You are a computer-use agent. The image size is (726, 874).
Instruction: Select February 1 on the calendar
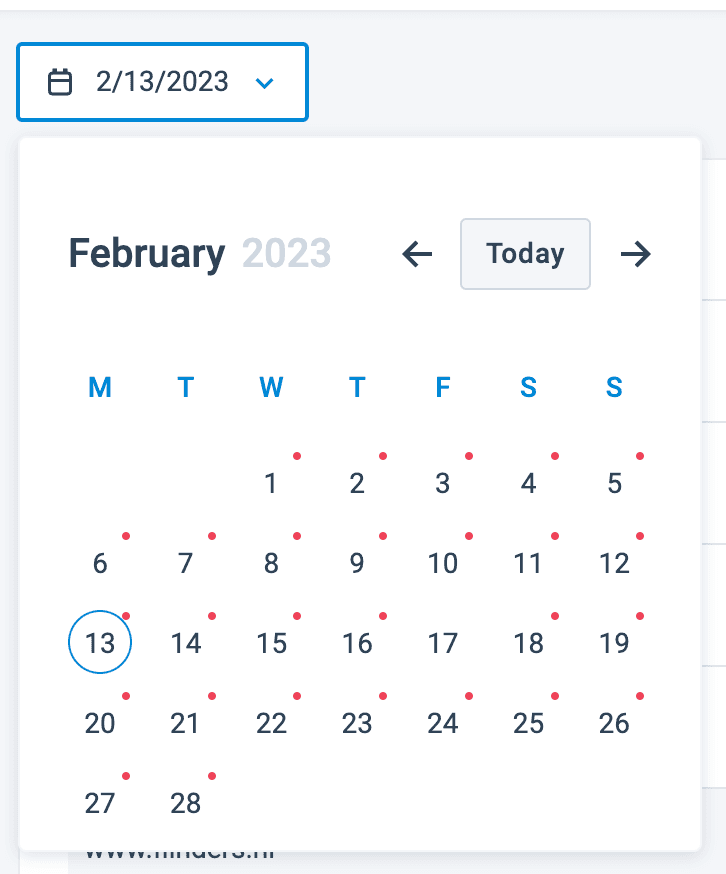(271, 484)
